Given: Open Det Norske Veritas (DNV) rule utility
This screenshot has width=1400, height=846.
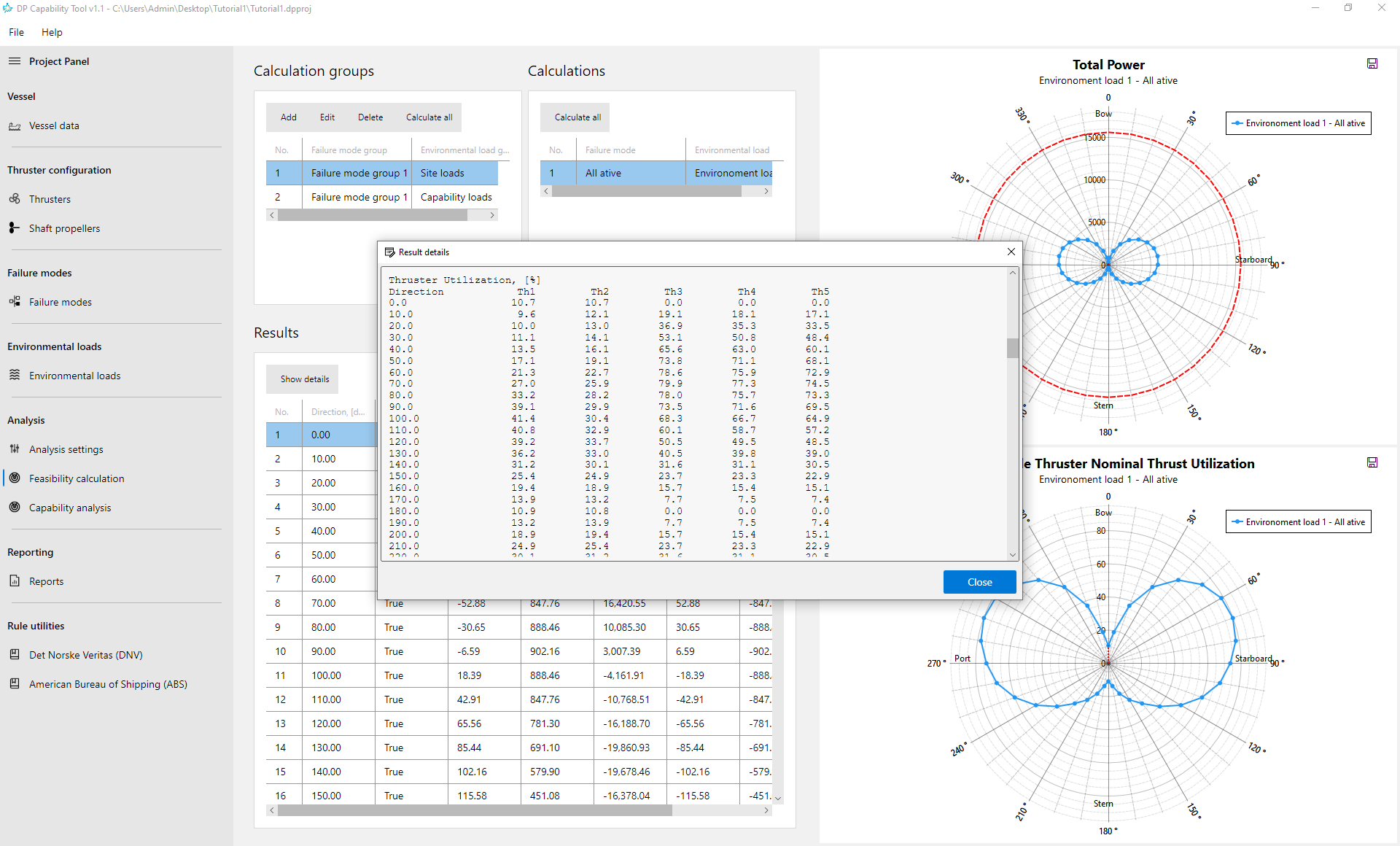Looking at the screenshot, I should point(85,655).
